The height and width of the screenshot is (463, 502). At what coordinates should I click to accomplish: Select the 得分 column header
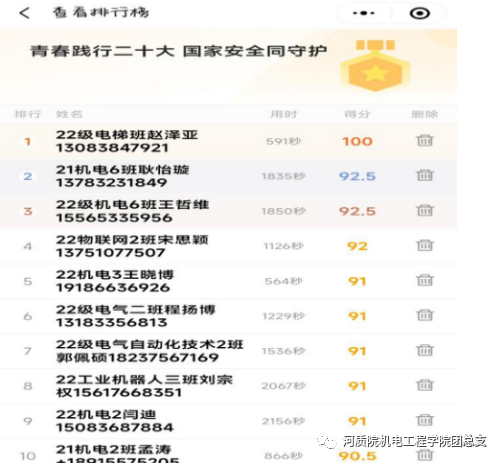pos(357,114)
